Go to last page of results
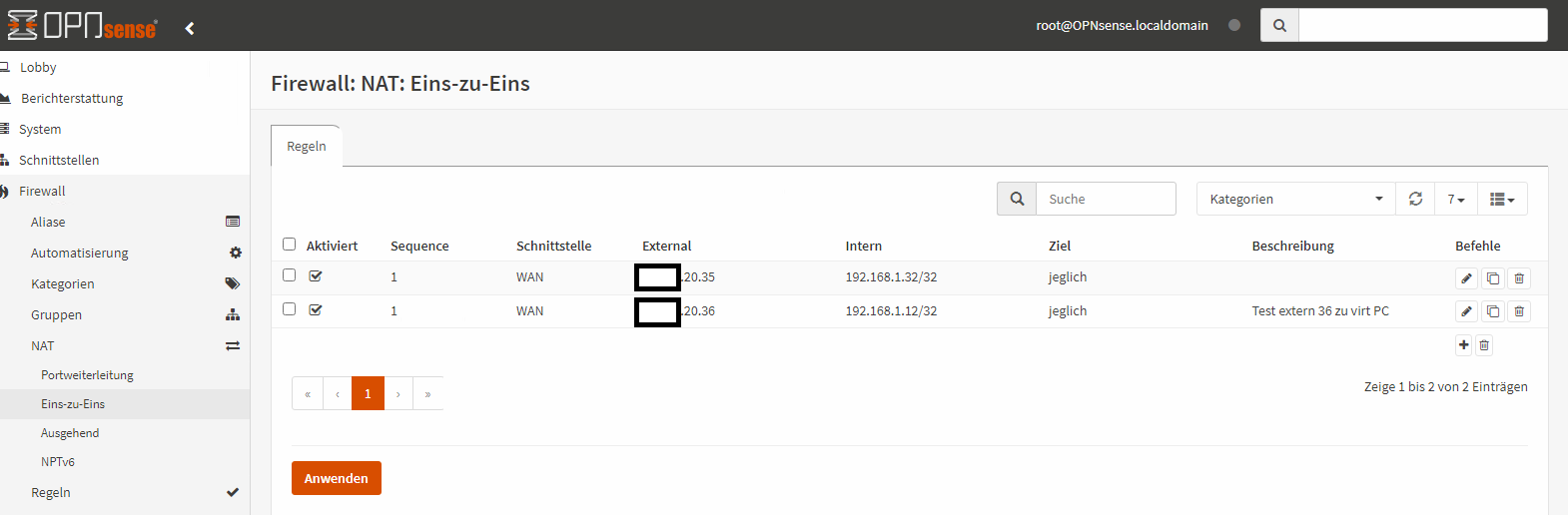 (x=427, y=393)
